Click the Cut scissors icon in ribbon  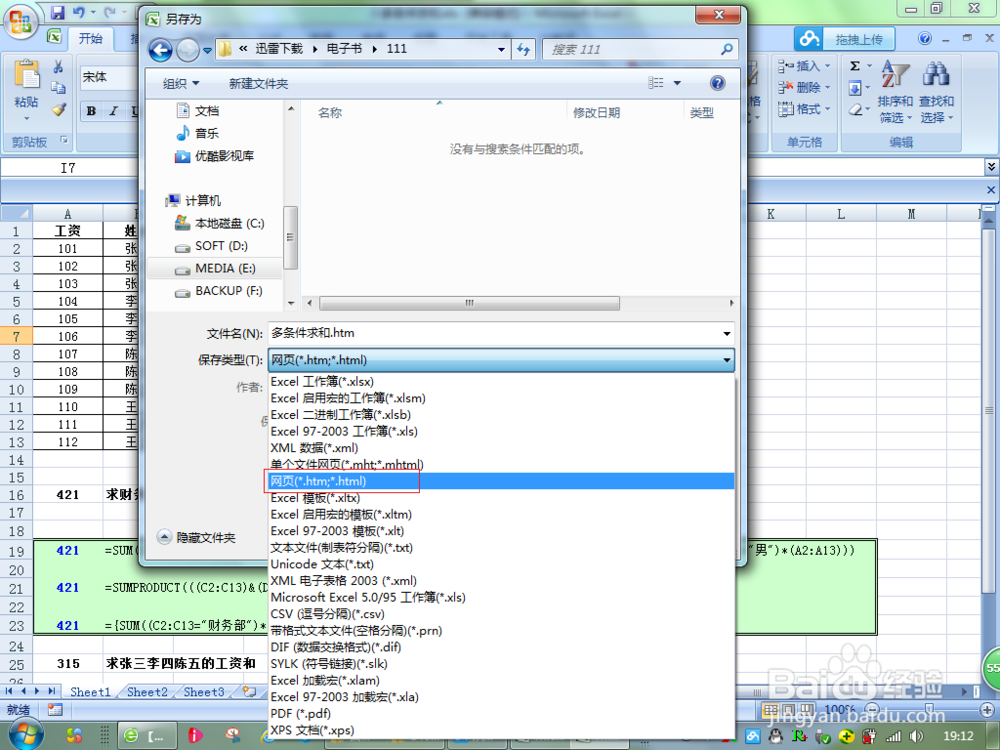pos(58,67)
